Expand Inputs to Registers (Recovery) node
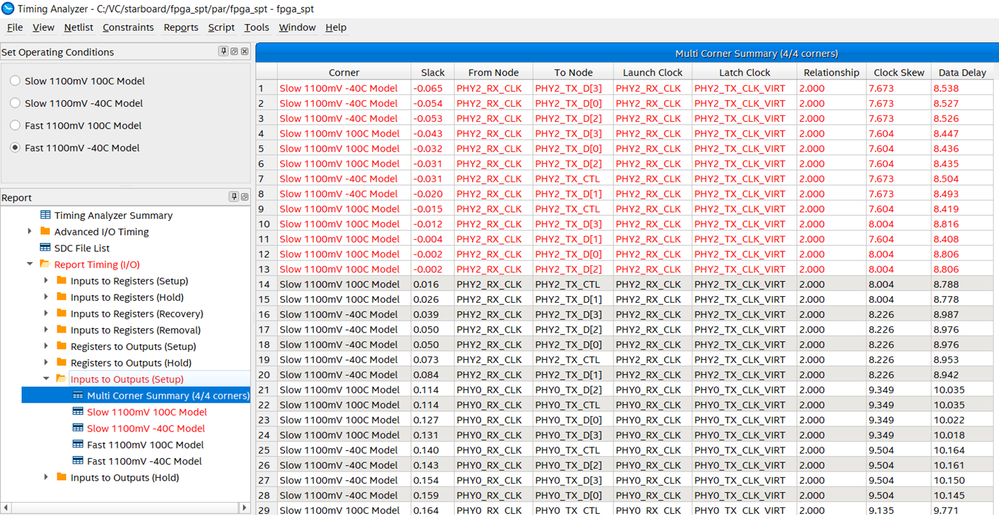 46,314
